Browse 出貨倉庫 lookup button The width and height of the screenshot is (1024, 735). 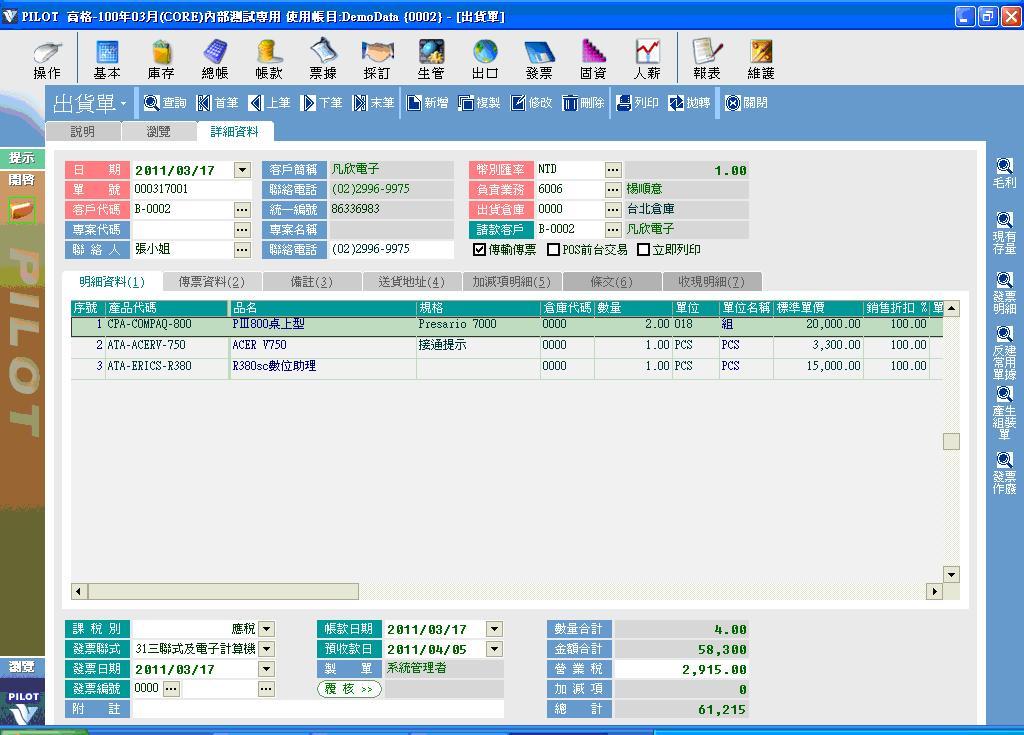pyautogui.click(x=613, y=210)
